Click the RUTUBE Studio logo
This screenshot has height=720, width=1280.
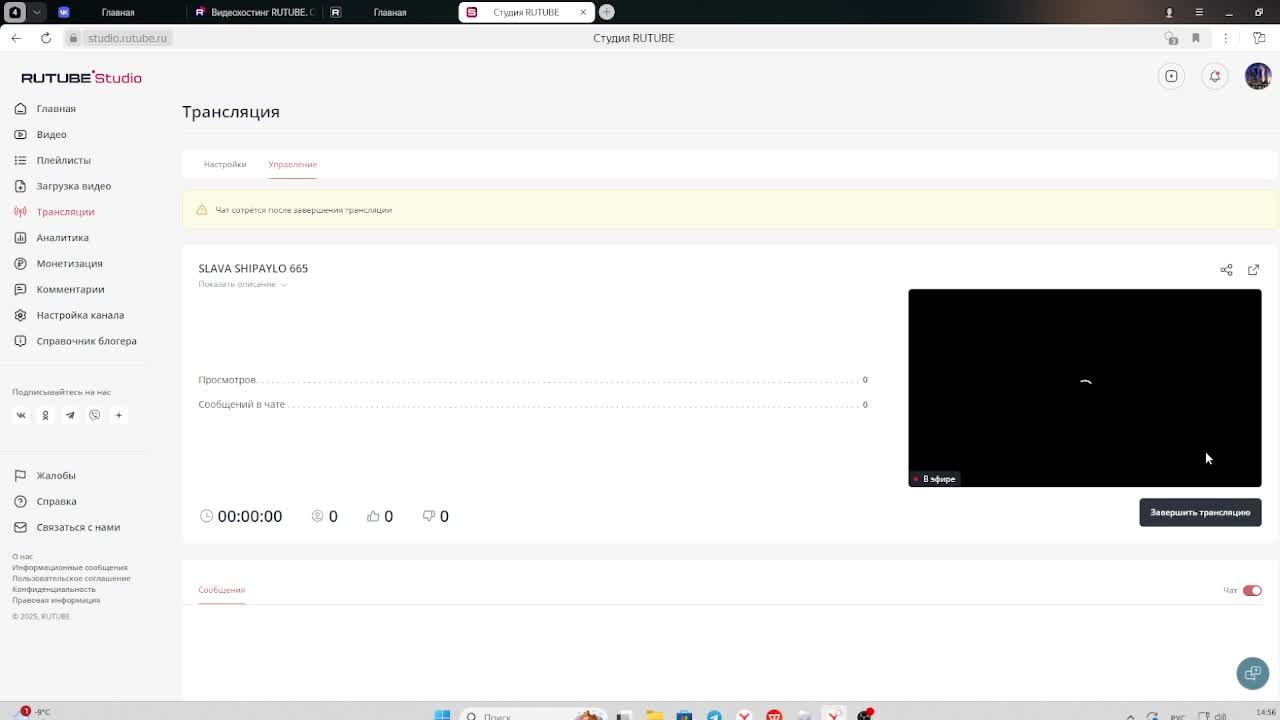(81, 77)
